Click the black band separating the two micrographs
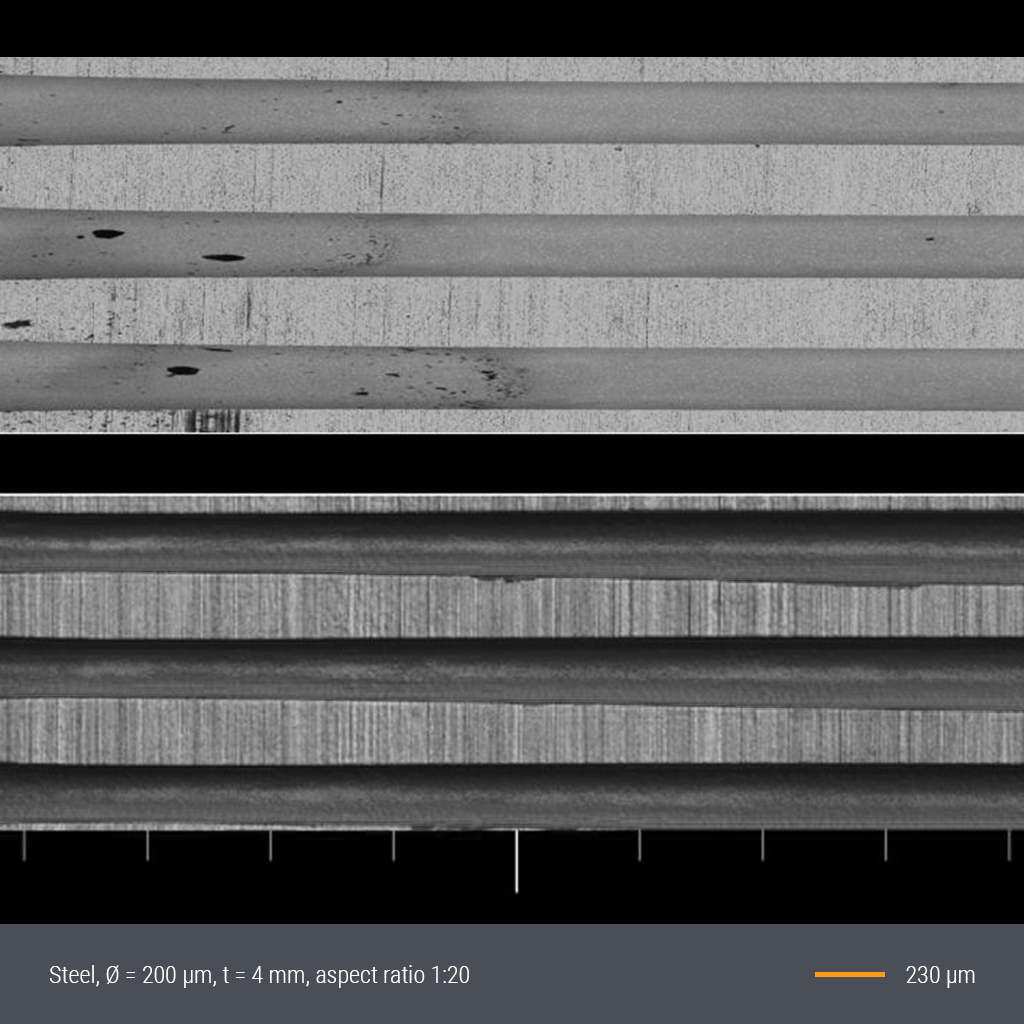Screen dimensions: 1024x1024 pyautogui.click(x=512, y=464)
